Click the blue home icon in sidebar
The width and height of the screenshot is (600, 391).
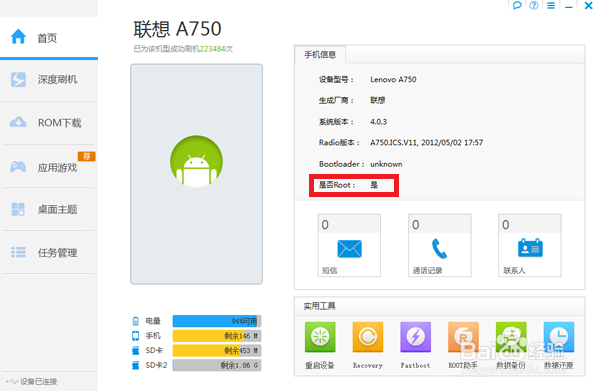[18, 37]
